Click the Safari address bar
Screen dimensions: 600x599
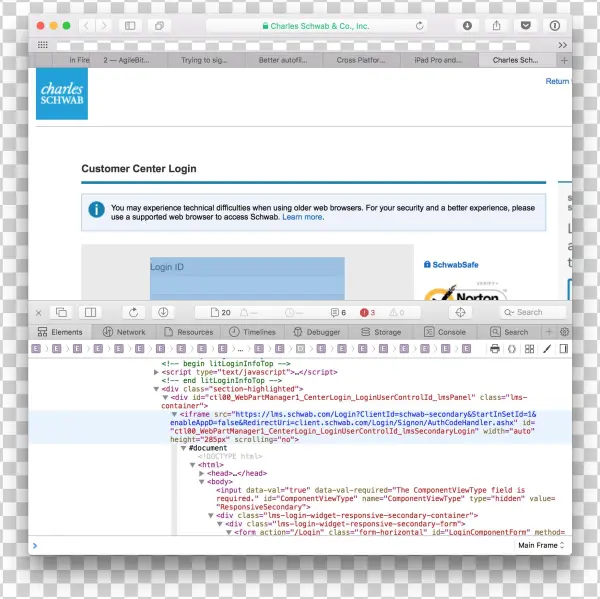coord(316,26)
